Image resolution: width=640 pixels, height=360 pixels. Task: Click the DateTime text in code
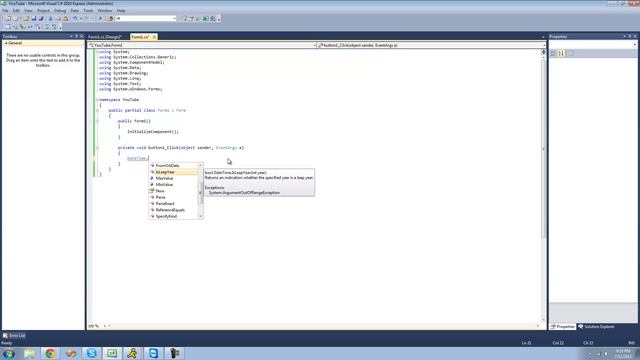click(x=137, y=158)
